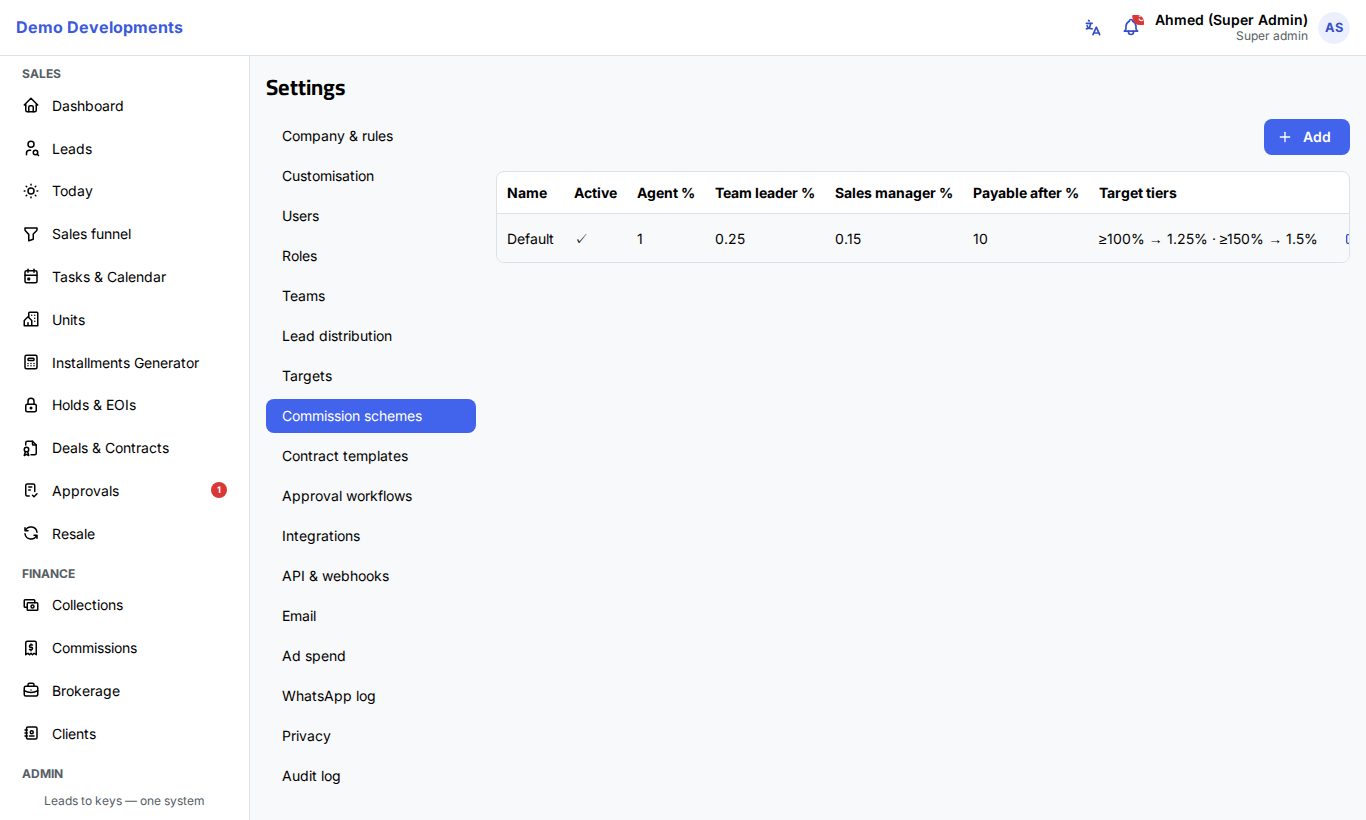Click Ahmed (Super Admin) user name

click(x=1231, y=20)
